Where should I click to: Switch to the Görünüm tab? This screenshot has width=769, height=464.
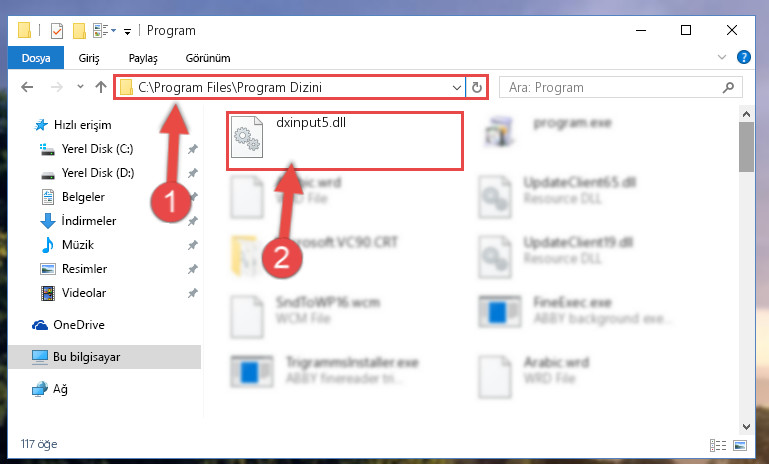208,58
